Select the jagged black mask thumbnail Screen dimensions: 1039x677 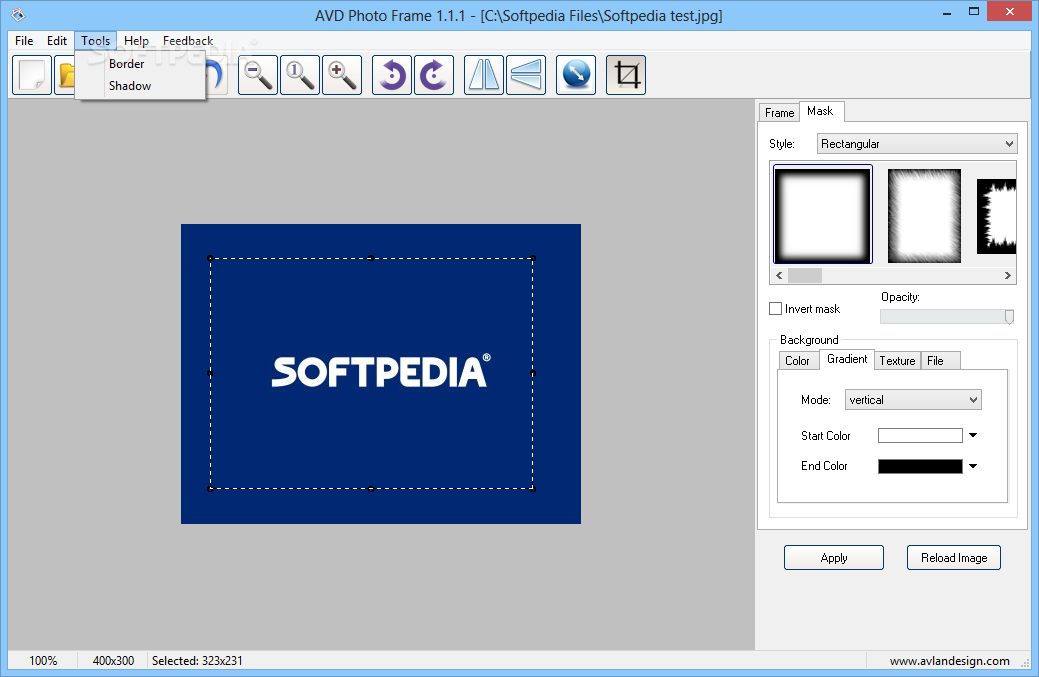[x=996, y=216]
